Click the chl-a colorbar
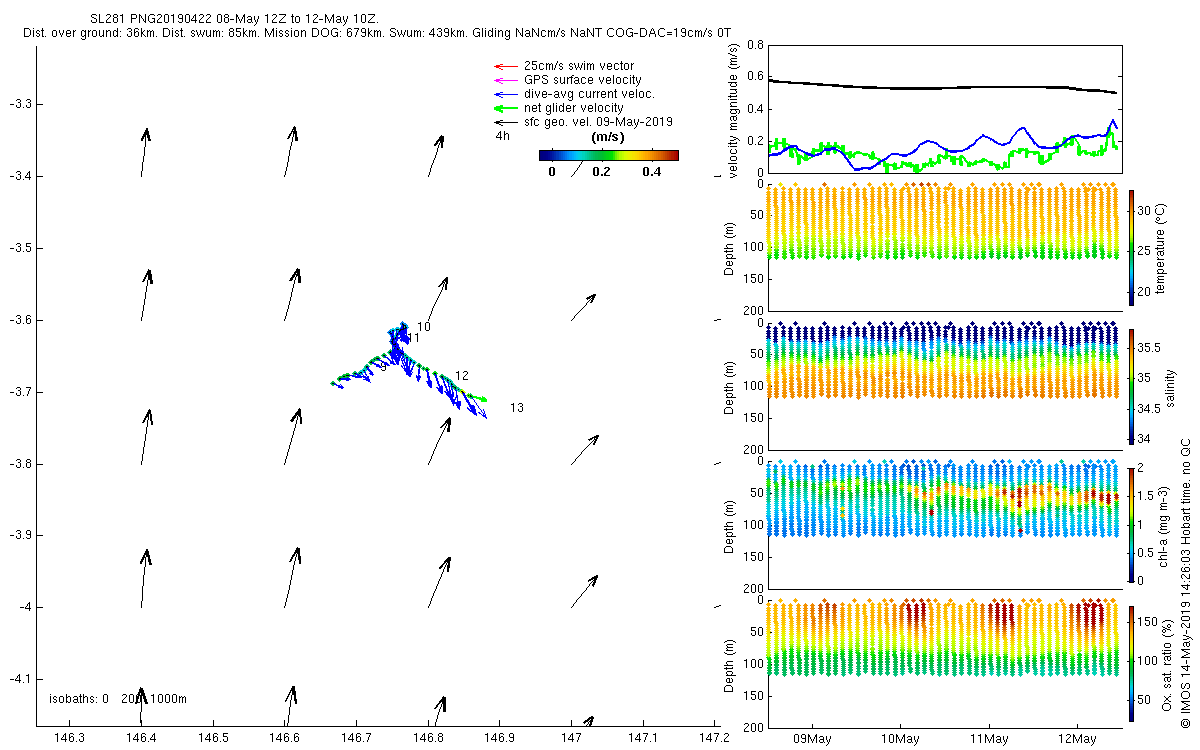The height and width of the screenshot is (750, 1200). pyautogui.click(x=1131, y=524)
